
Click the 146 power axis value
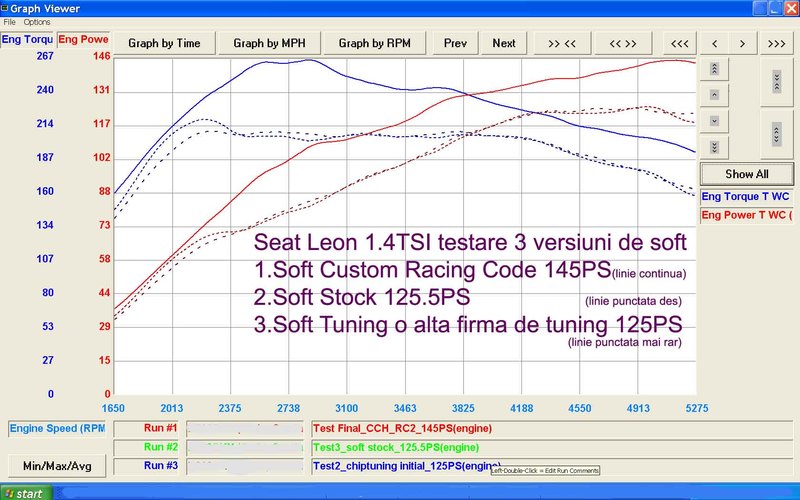coord(102,56)
